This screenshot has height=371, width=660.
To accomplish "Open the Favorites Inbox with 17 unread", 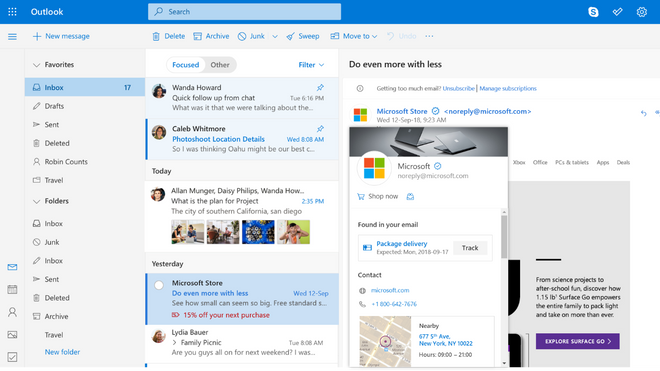I will tap(85, 88).
